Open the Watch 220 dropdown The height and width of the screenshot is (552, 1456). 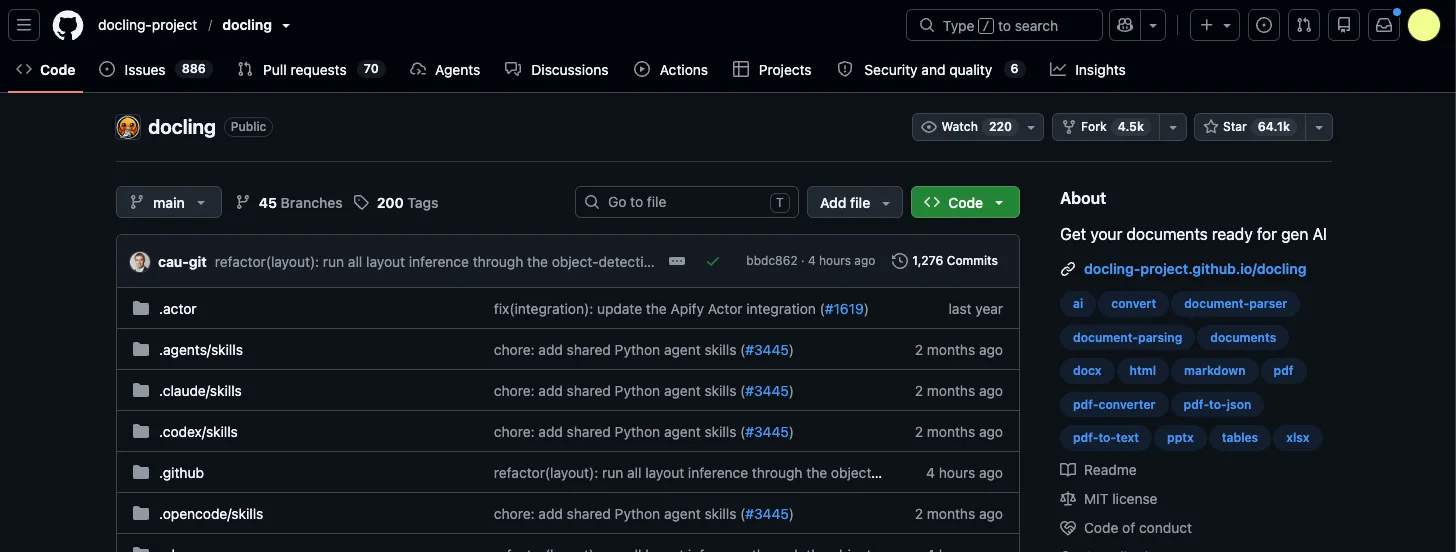(978, 127)
